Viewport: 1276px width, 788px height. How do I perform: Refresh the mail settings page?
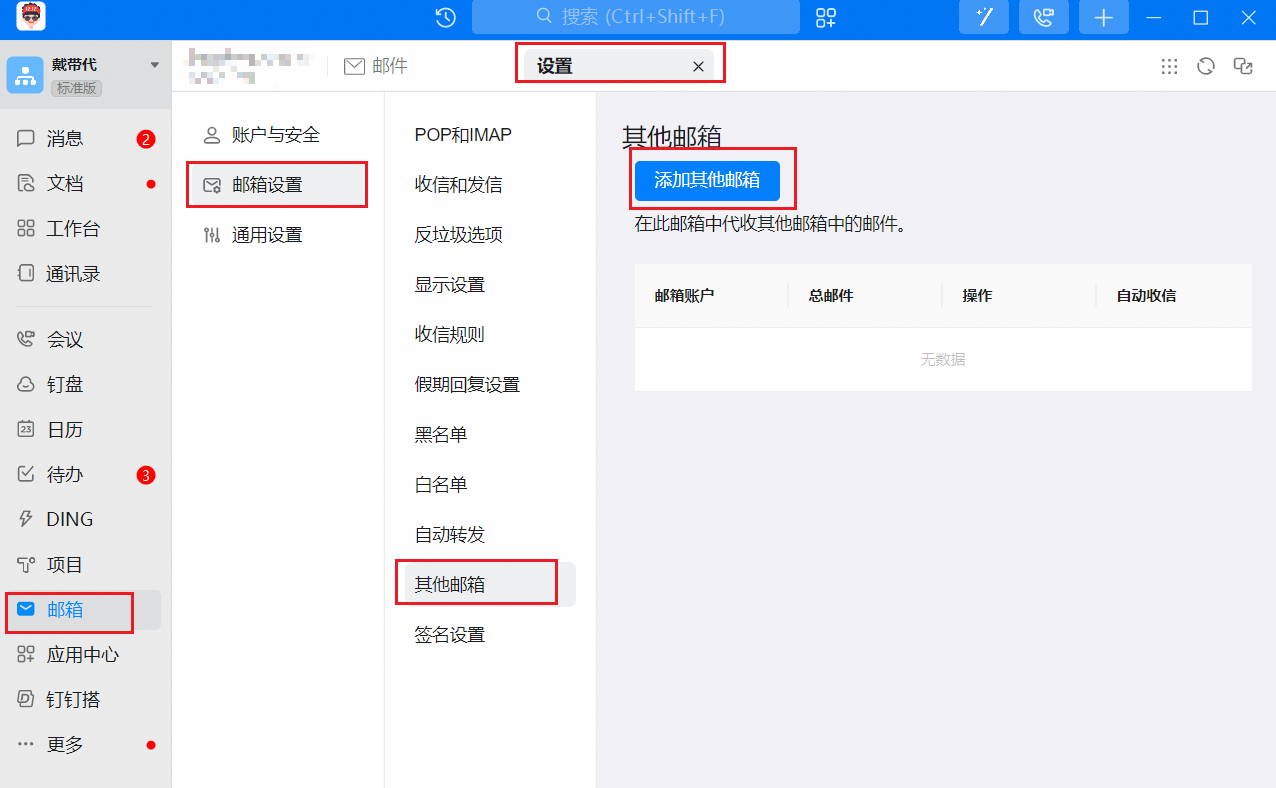[x=1205, y=65]
